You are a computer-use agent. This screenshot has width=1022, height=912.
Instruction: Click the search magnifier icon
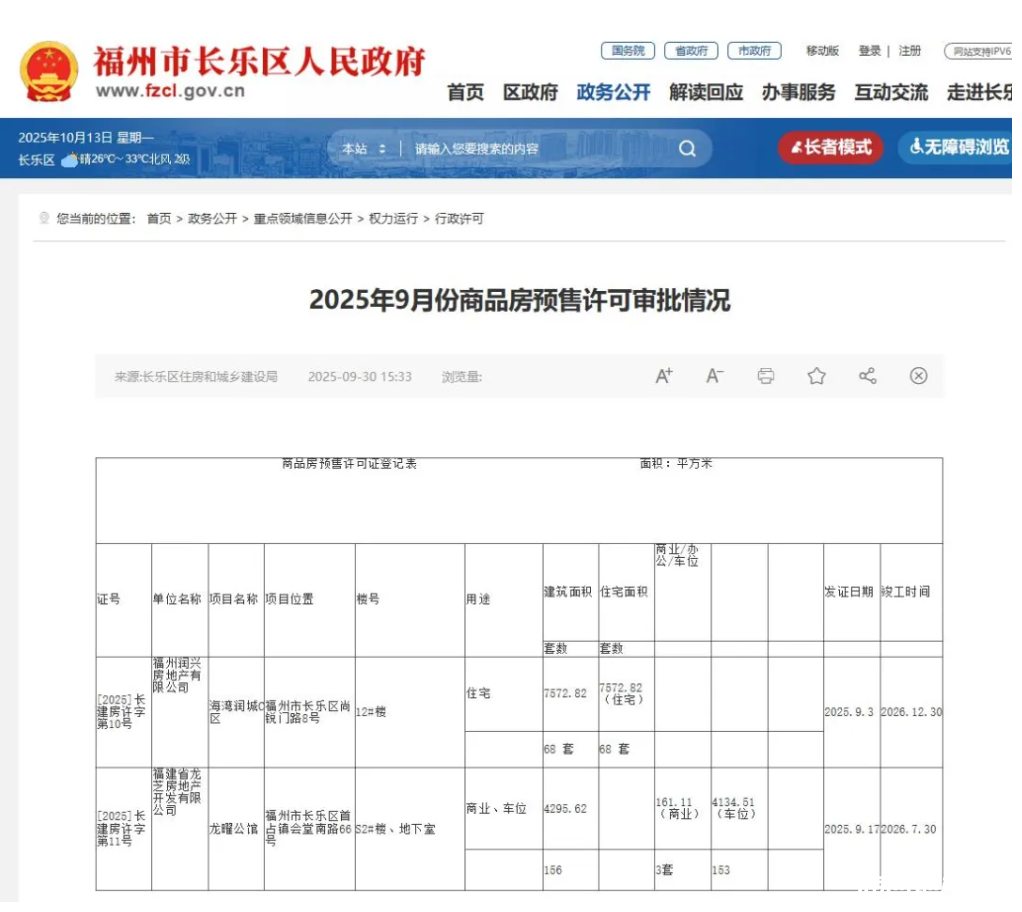[687, 149]
